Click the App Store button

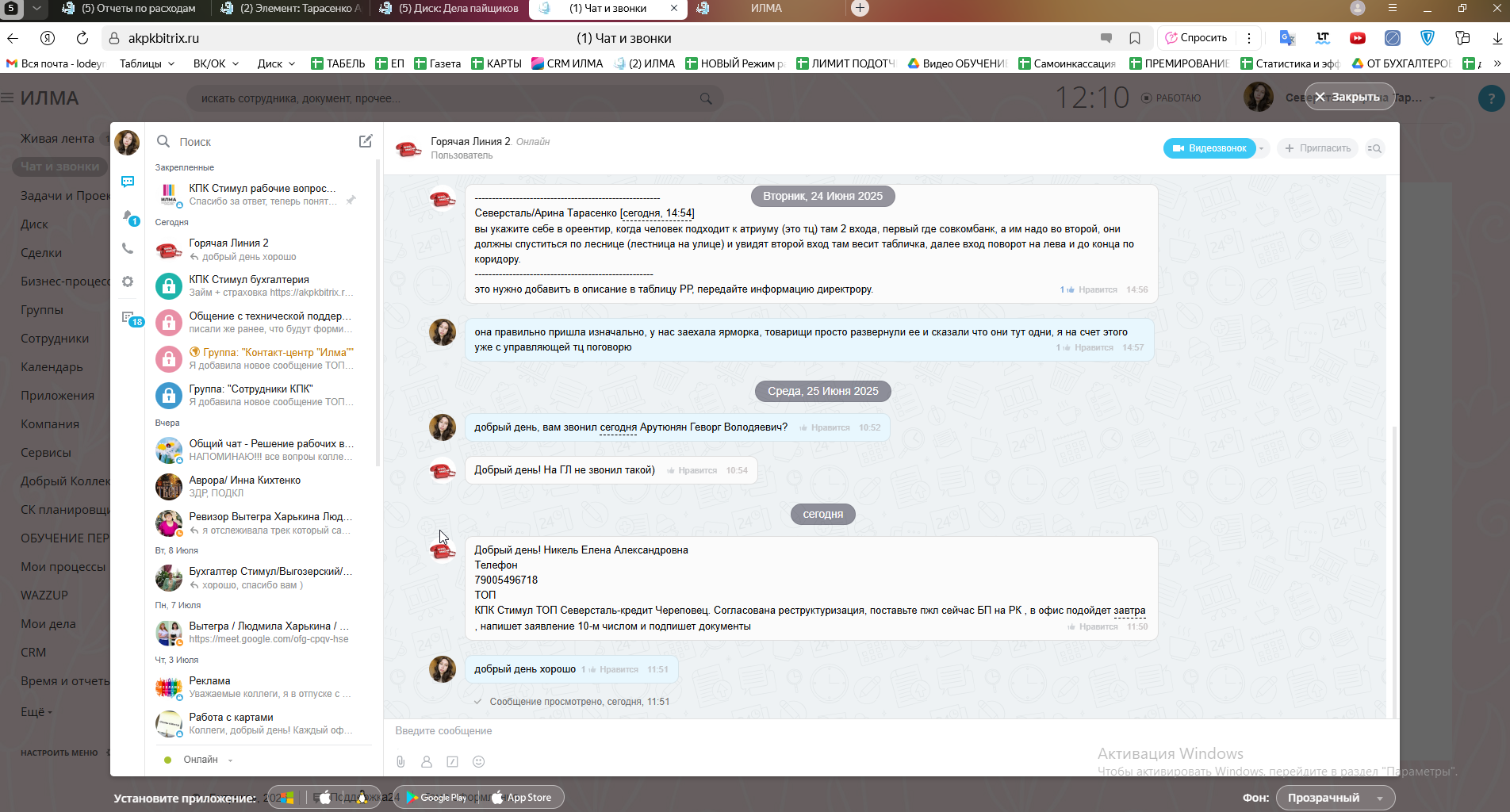pos(521,797)
